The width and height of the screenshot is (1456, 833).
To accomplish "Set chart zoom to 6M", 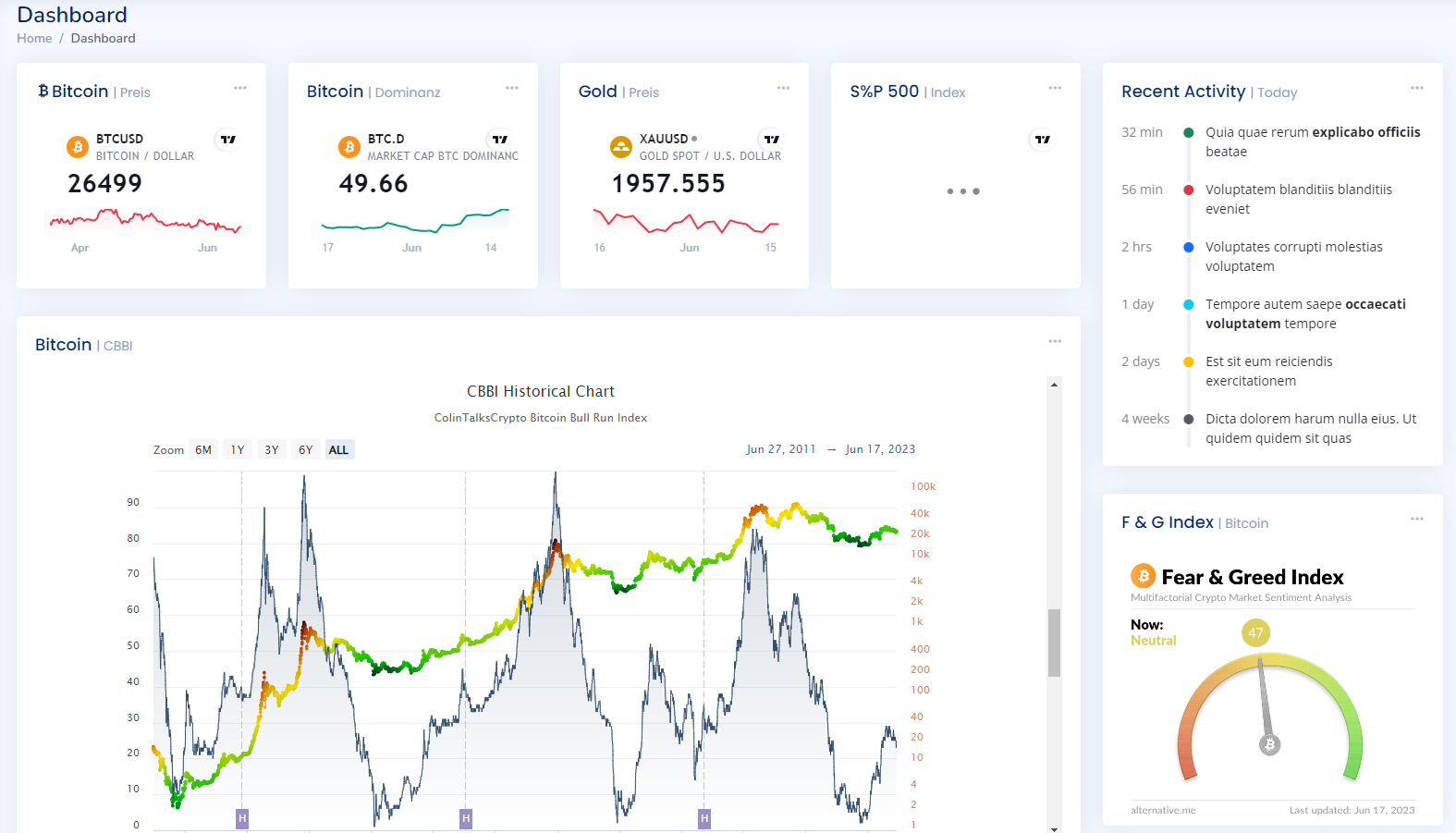I will pyautogui.click(x=203, y=450).
